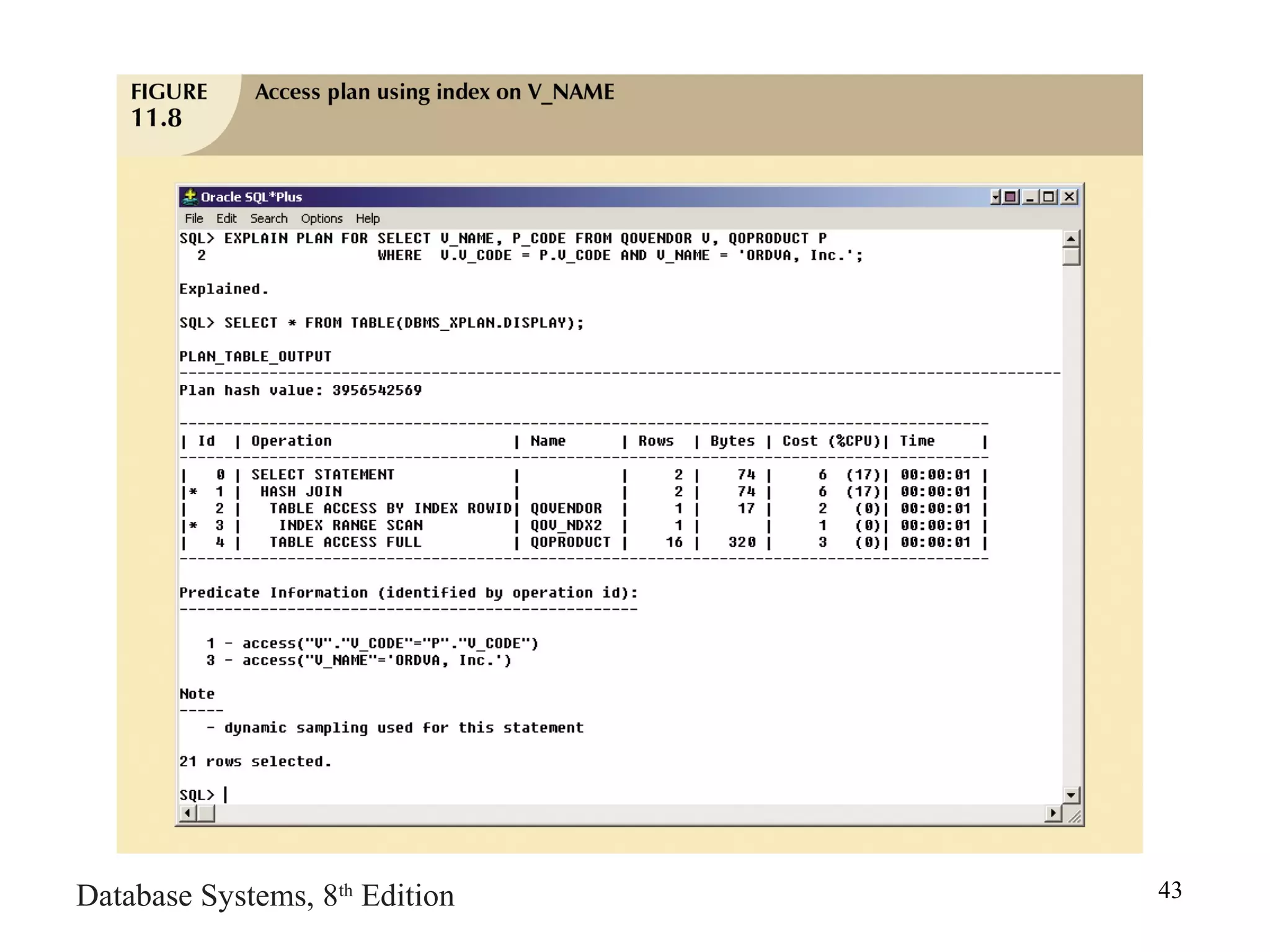
Task: Open the Help menu
Action: click(367, 218)
